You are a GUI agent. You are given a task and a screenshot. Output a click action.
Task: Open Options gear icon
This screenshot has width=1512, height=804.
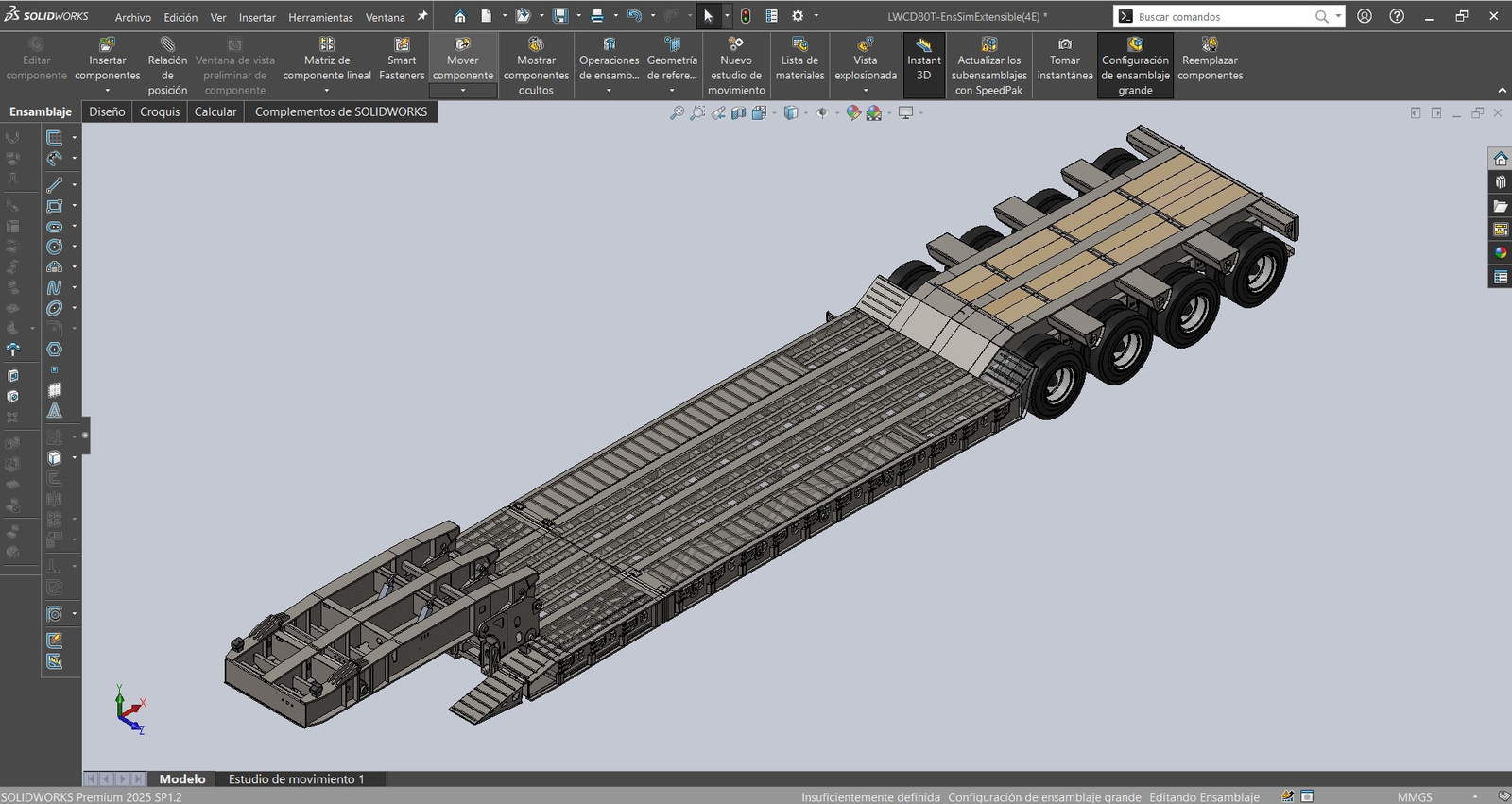(x=798, y=16)
